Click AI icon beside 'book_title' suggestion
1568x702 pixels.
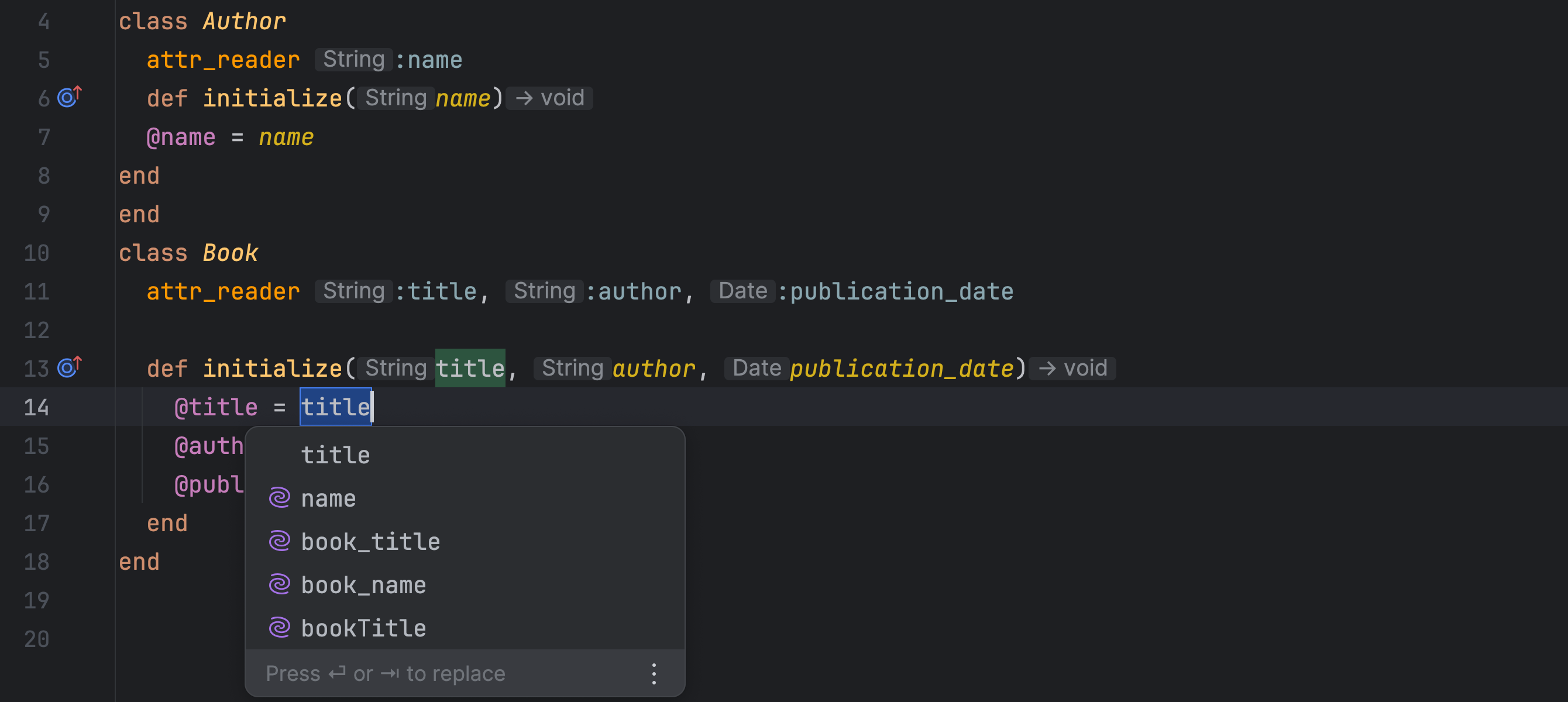click(280, 541)
